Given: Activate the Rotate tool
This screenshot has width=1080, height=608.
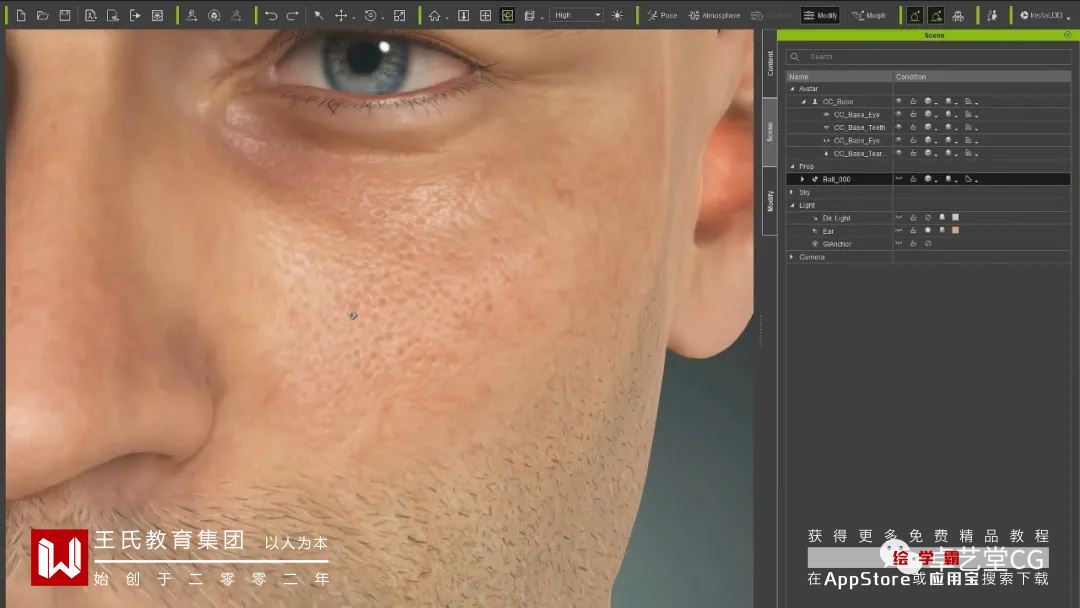Looking at the screenshot, I should tap(371, 15).
